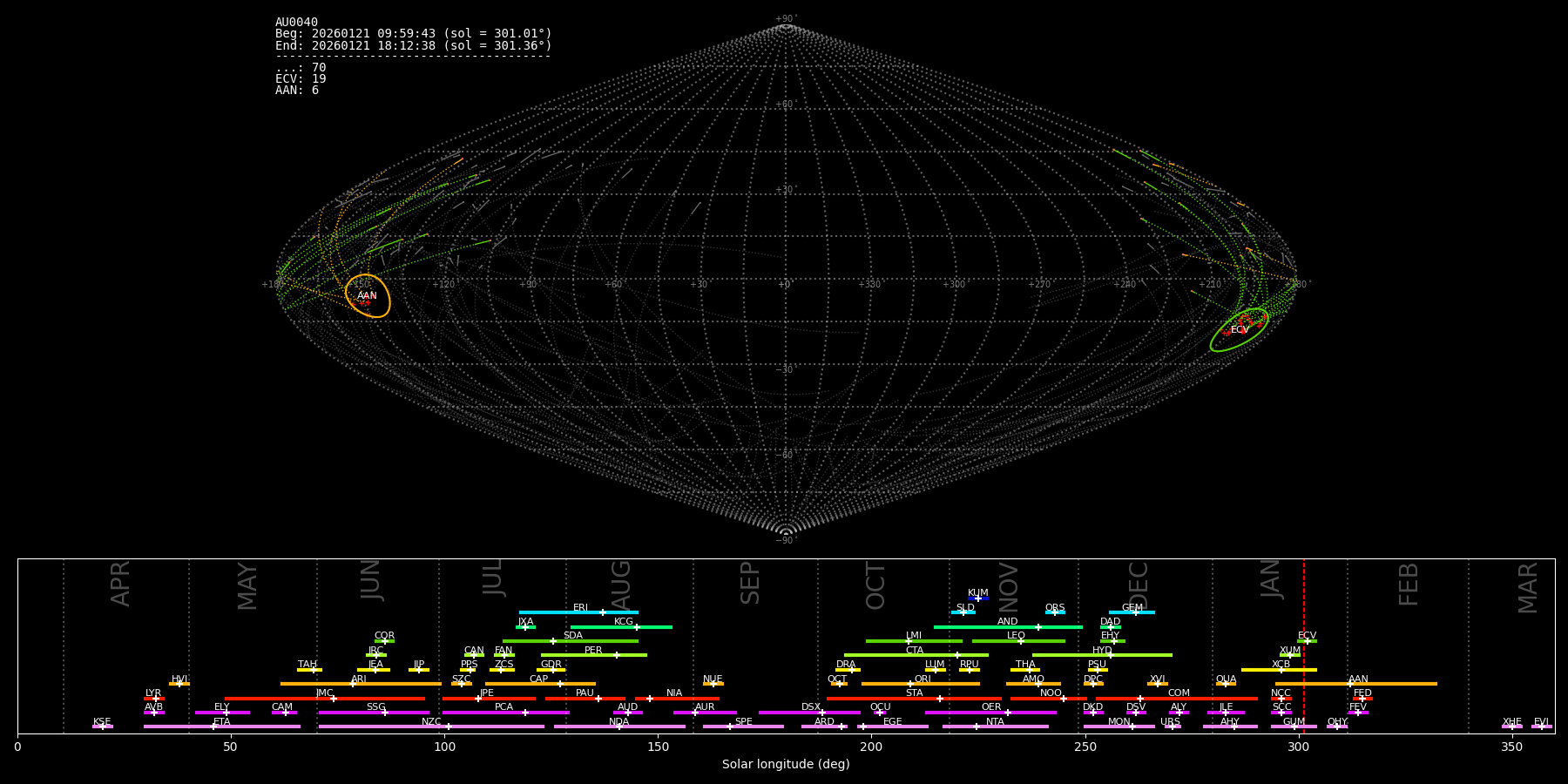Click the KUM shower label in timeline

coord(978,593)
